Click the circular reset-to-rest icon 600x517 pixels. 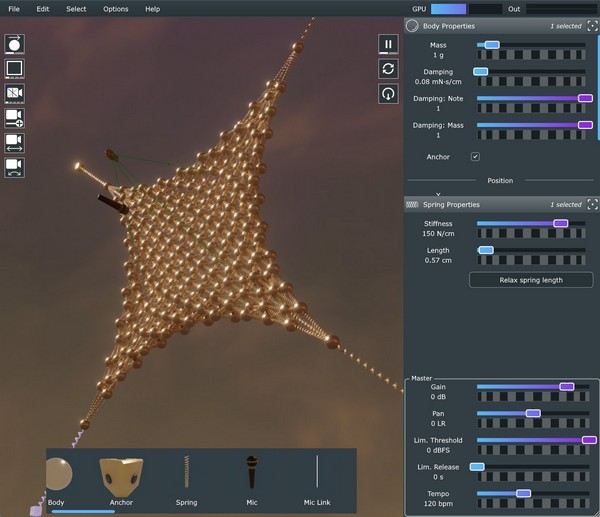[x=388, y=93]
